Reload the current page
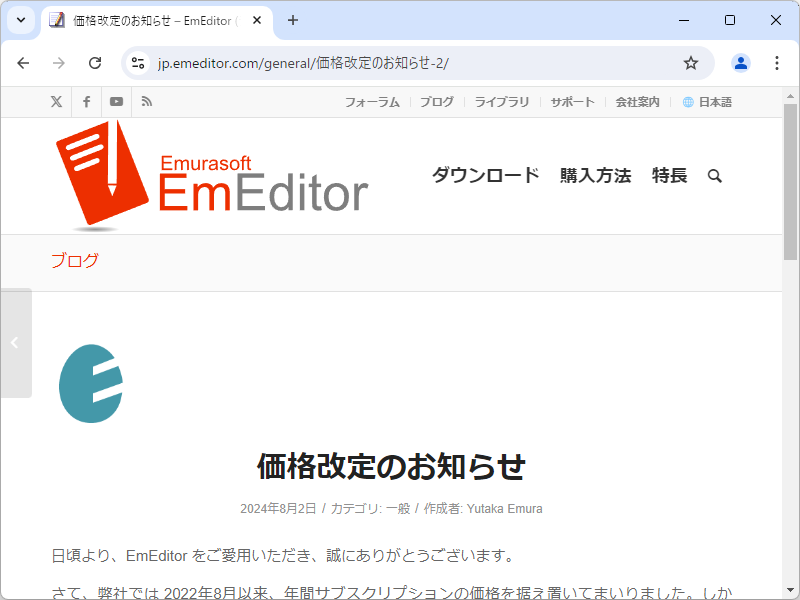 95,62
